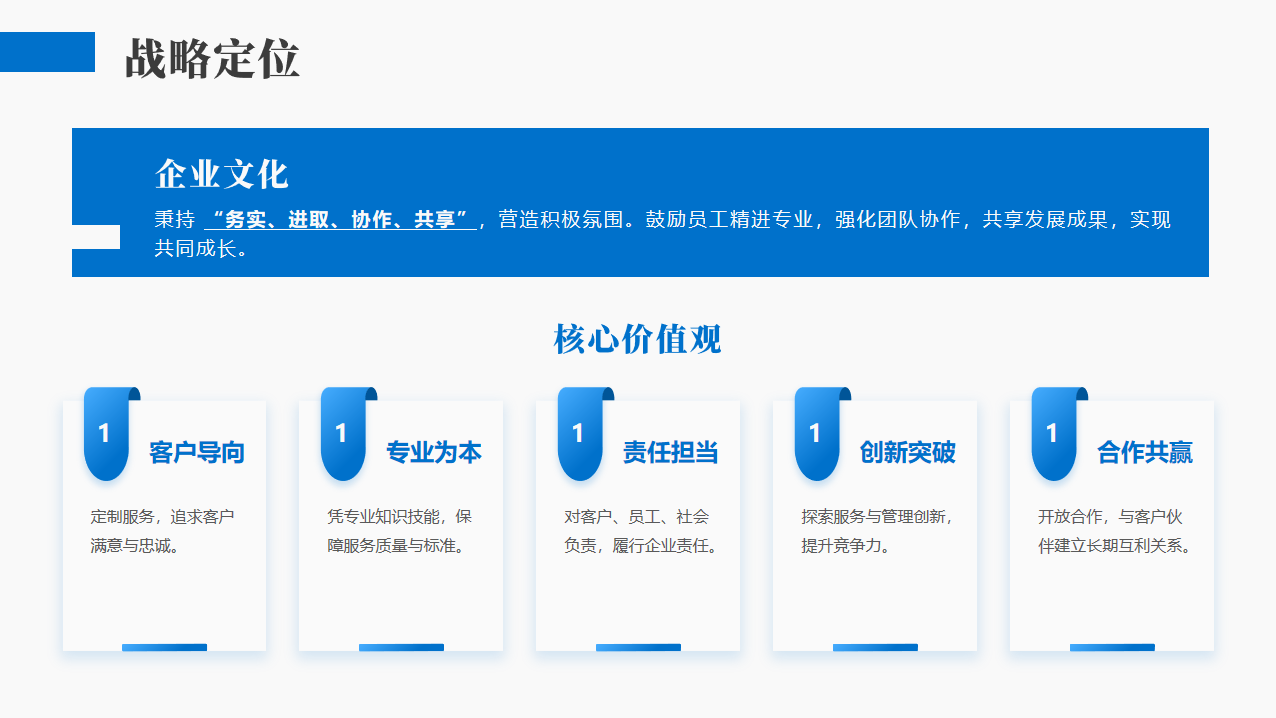Screen dimensions: 1276x718
Task: Click the blue rectangle left of 战略定位
Action: tap(47, 52)
